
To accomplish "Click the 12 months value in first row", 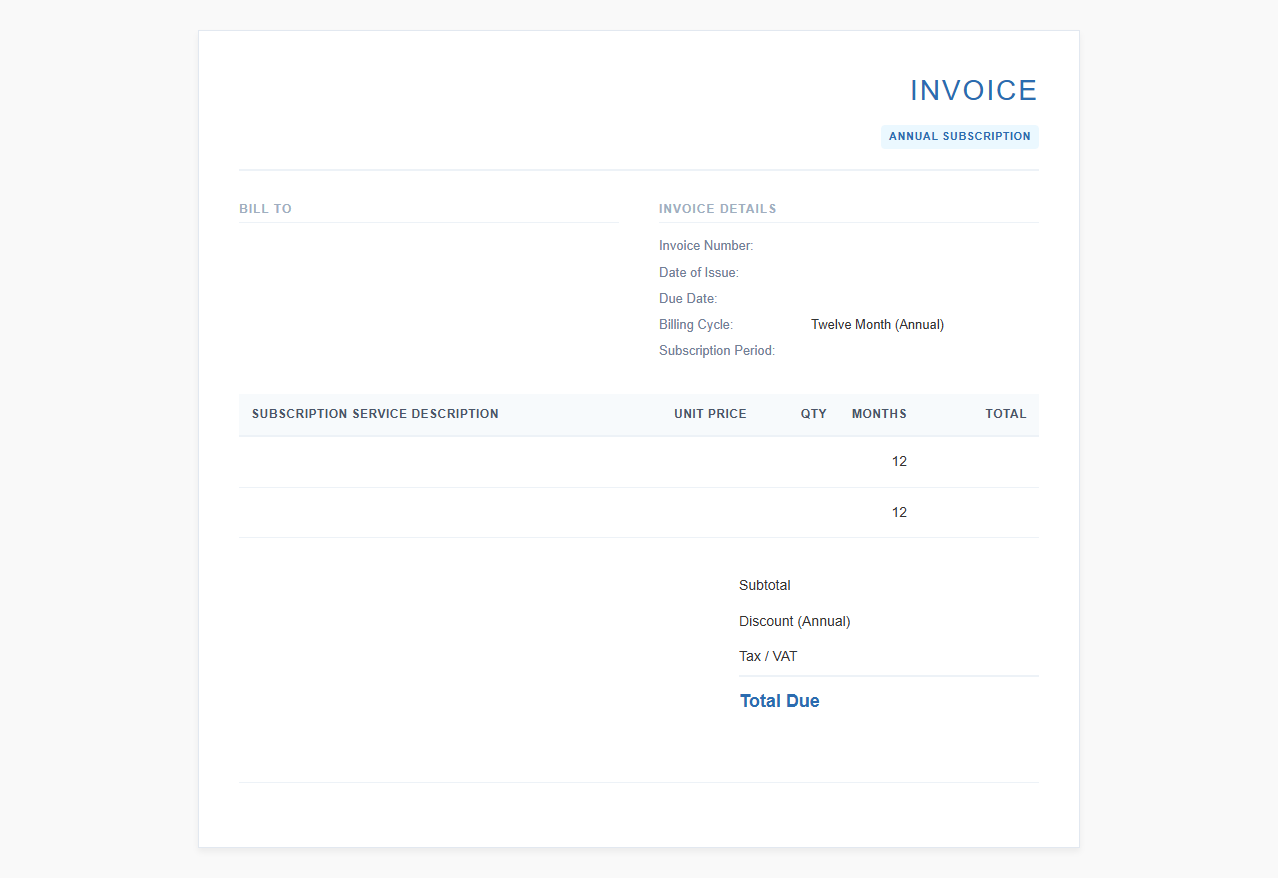I will [899, 461].
